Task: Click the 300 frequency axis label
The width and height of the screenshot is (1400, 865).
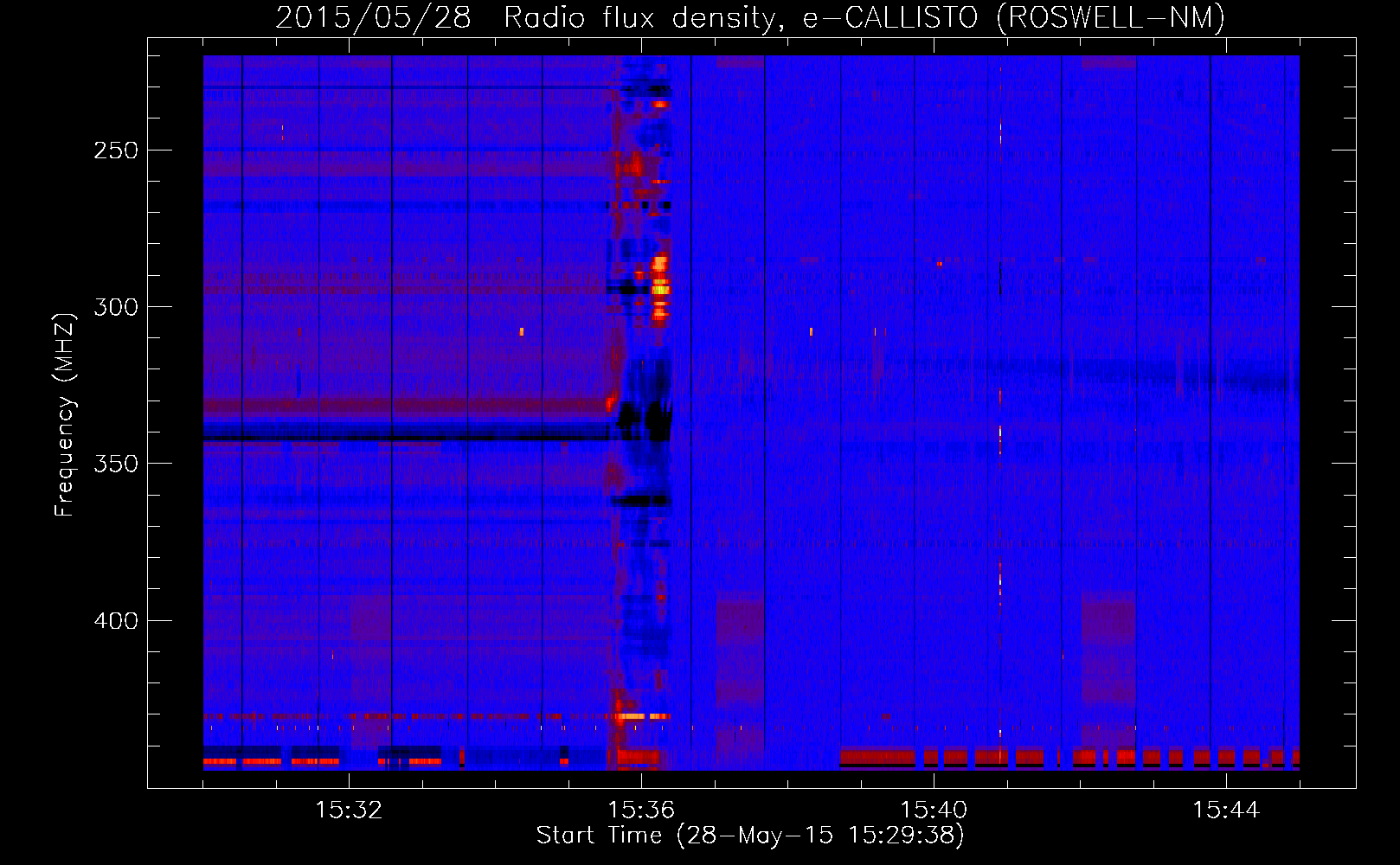Action: [116, 307]
